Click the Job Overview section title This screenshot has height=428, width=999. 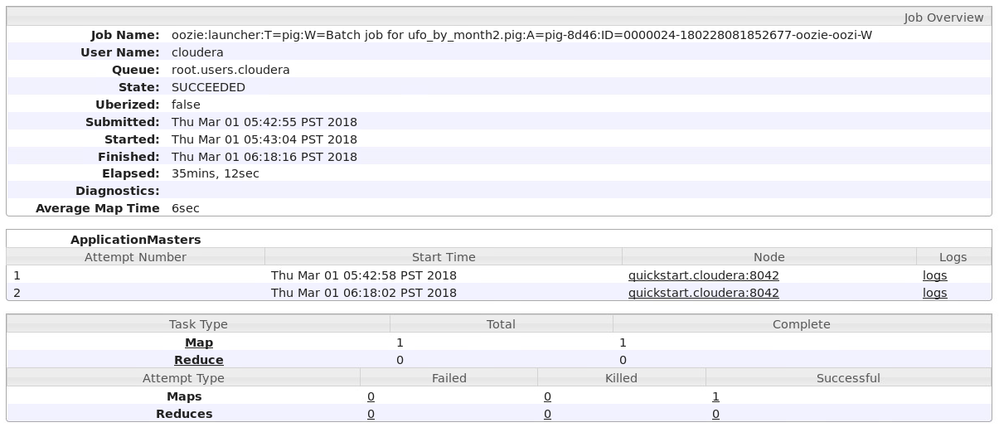click(943, 17)
